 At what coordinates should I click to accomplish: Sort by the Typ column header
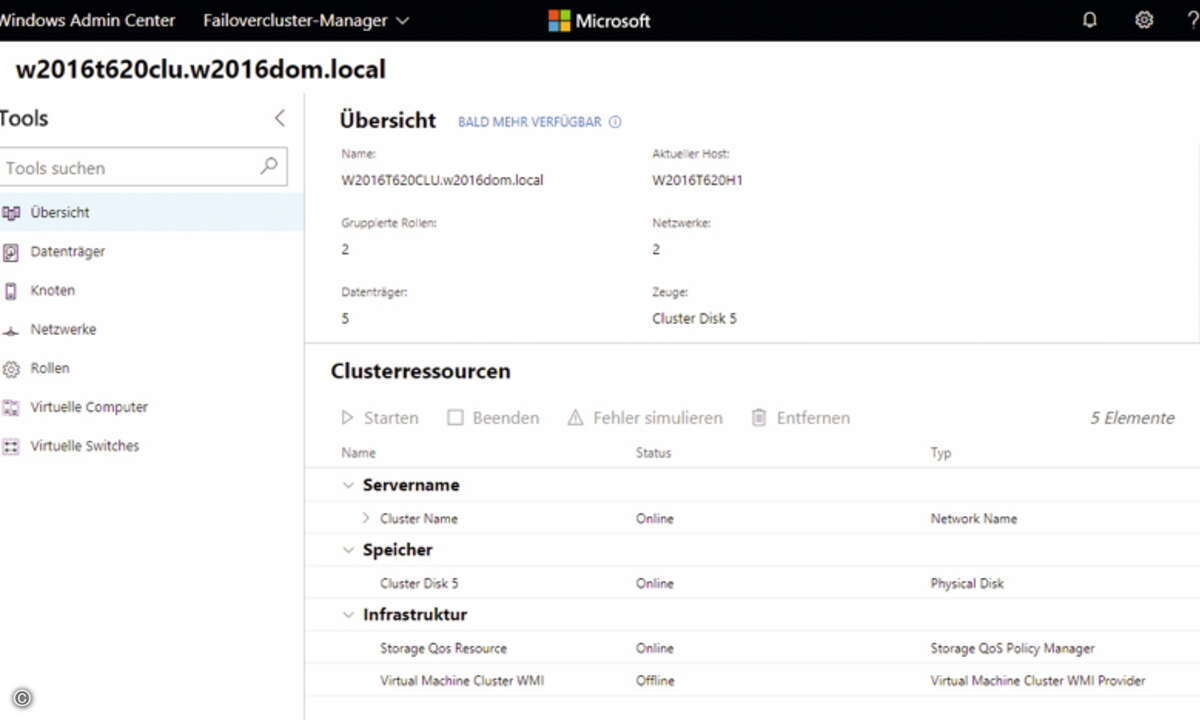pos(941,453)
